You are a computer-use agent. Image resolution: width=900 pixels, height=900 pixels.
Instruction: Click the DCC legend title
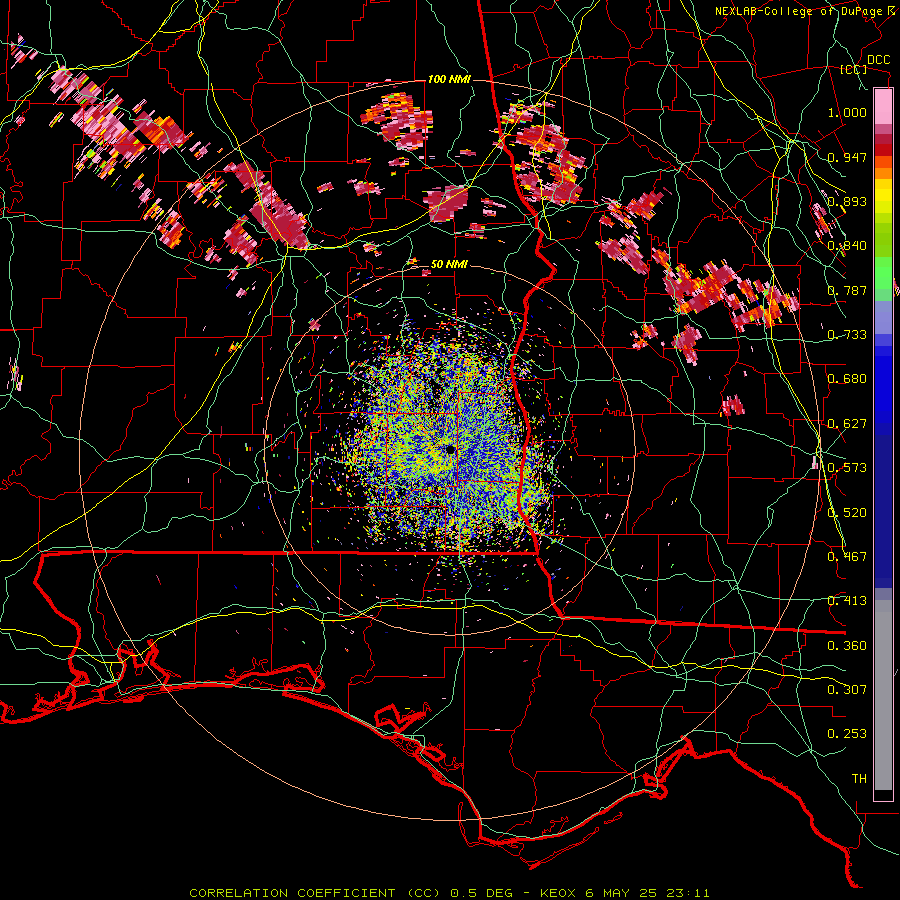tap(879, 60)
